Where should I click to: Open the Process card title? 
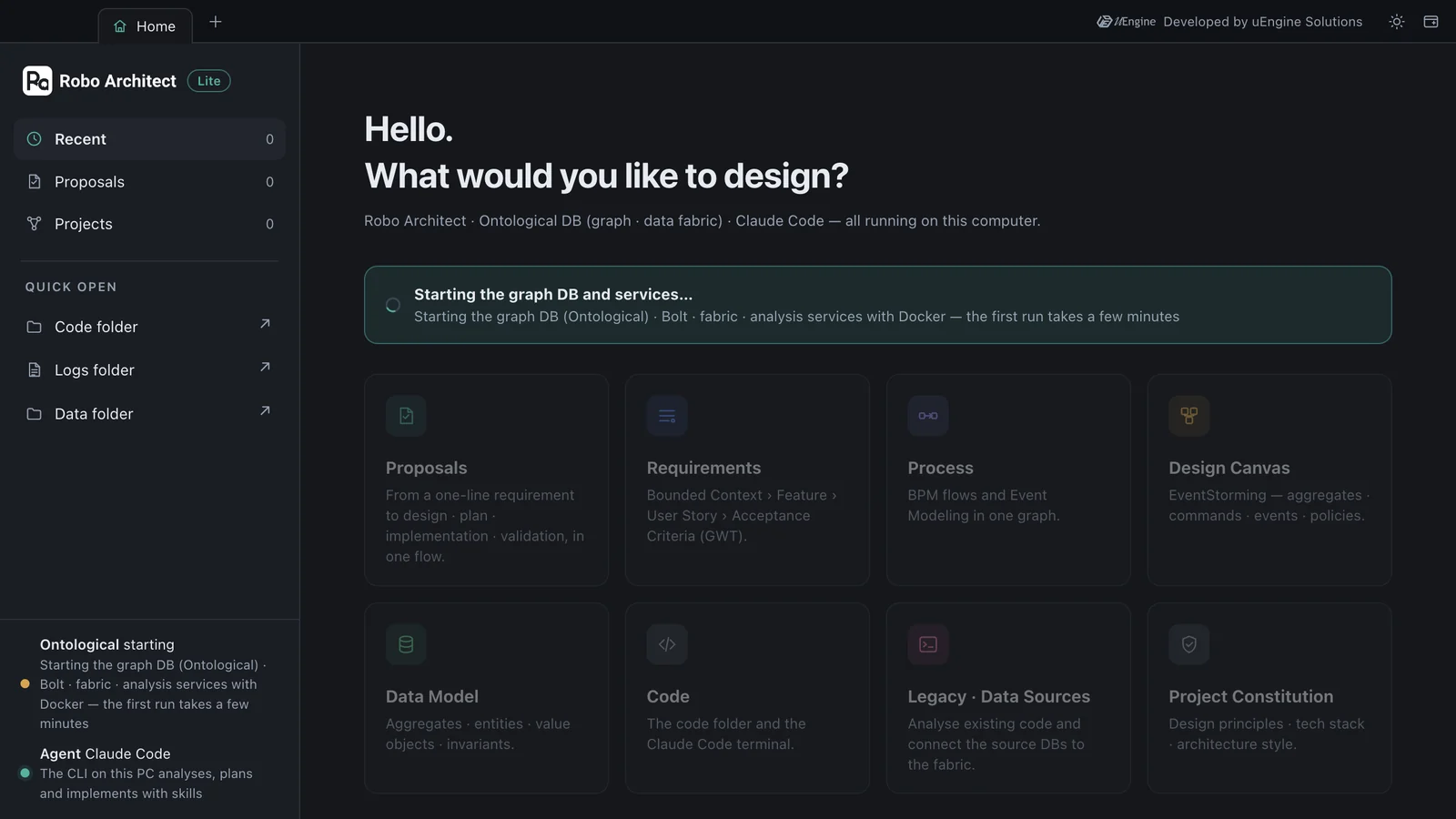pyautogui.click(x=940, y=468)
